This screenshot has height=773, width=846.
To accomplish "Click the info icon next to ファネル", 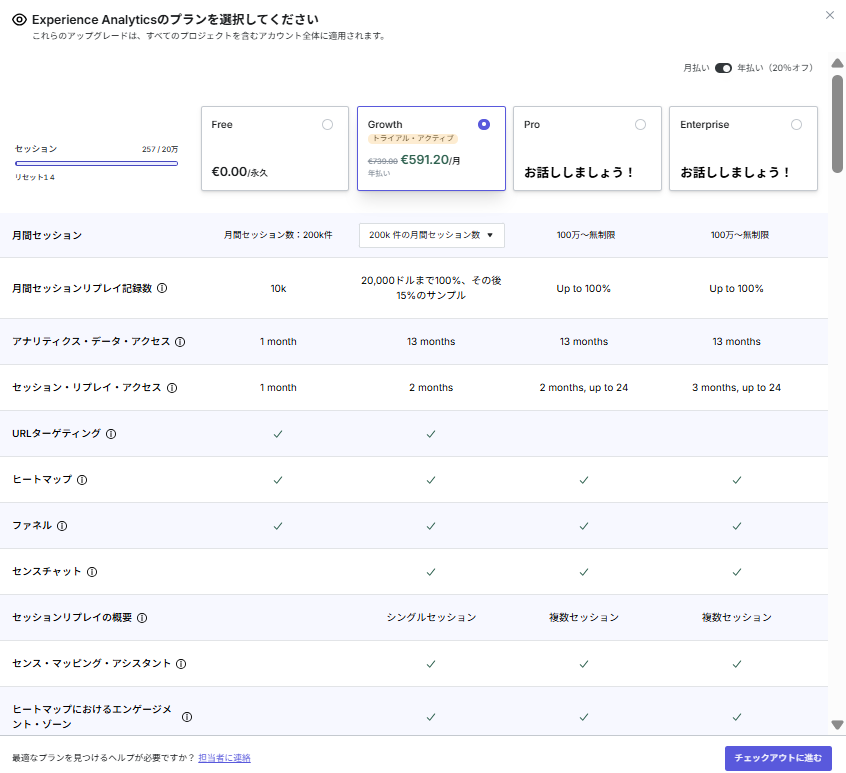I will coord(62,525).
